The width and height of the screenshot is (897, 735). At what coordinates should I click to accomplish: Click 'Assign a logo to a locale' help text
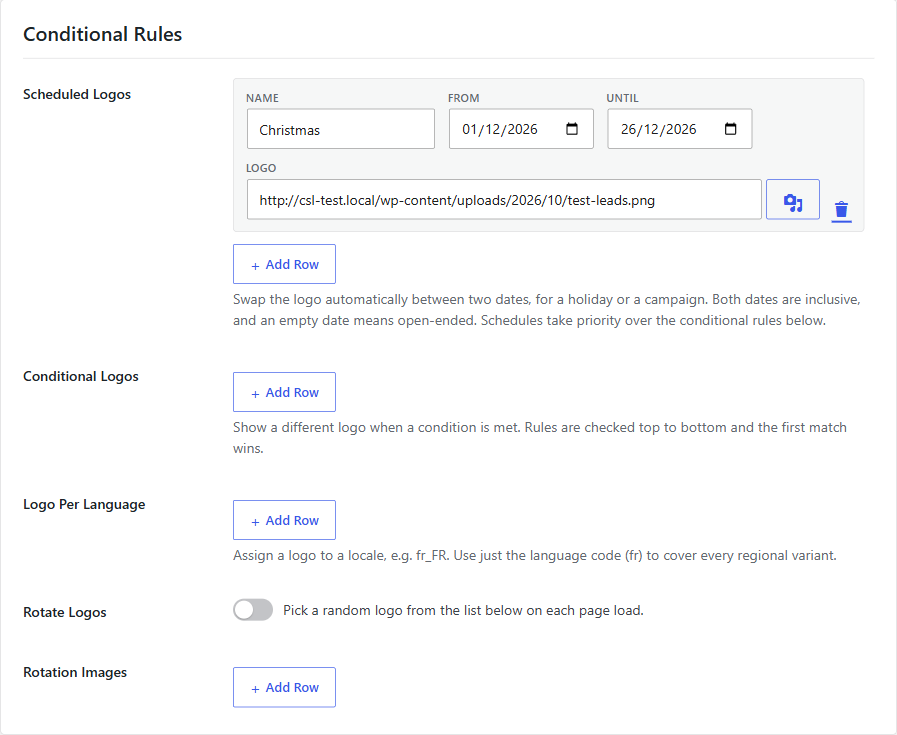coord(535,555)
